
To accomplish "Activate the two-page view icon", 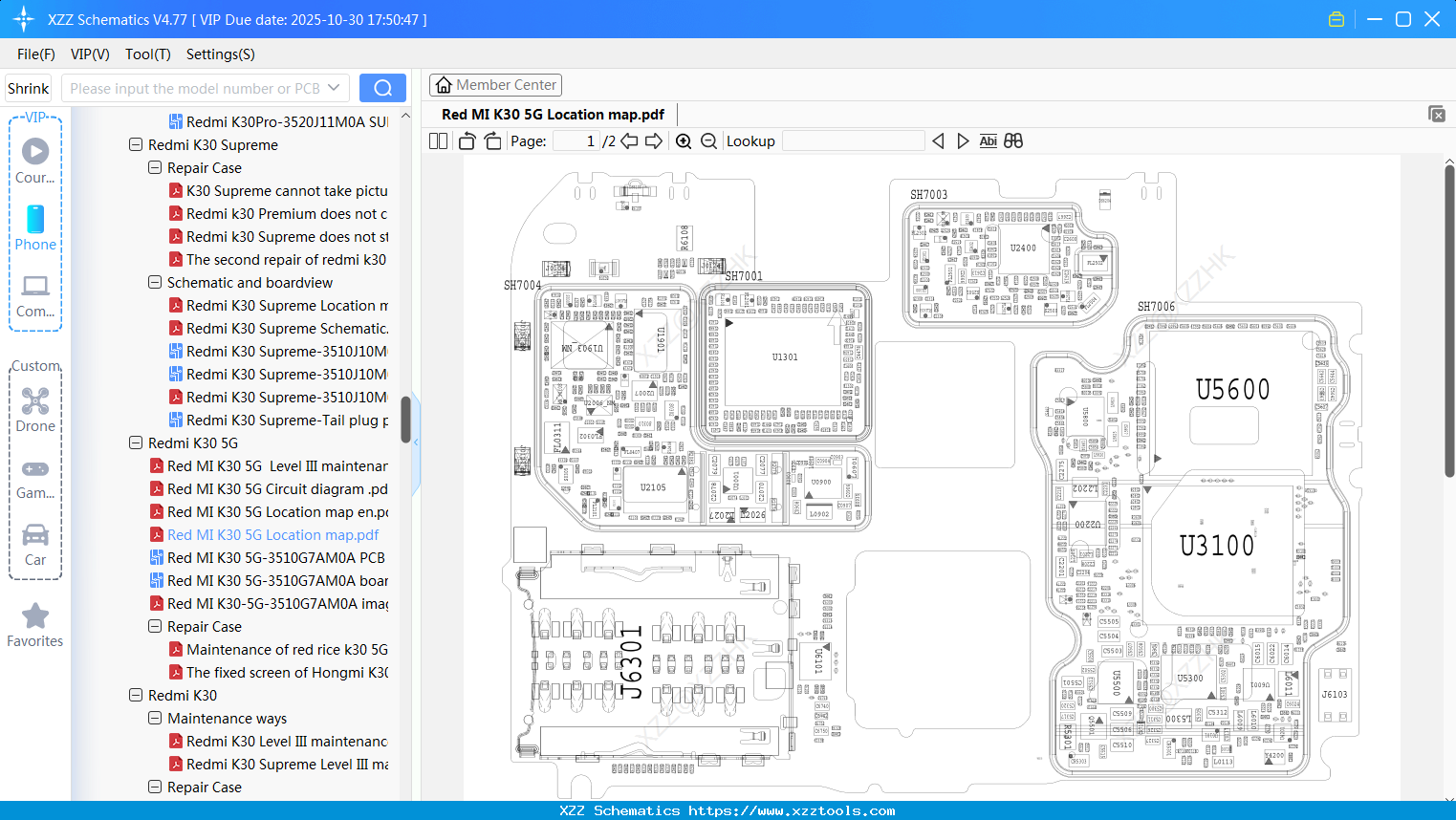I will [x=437, y=140].
